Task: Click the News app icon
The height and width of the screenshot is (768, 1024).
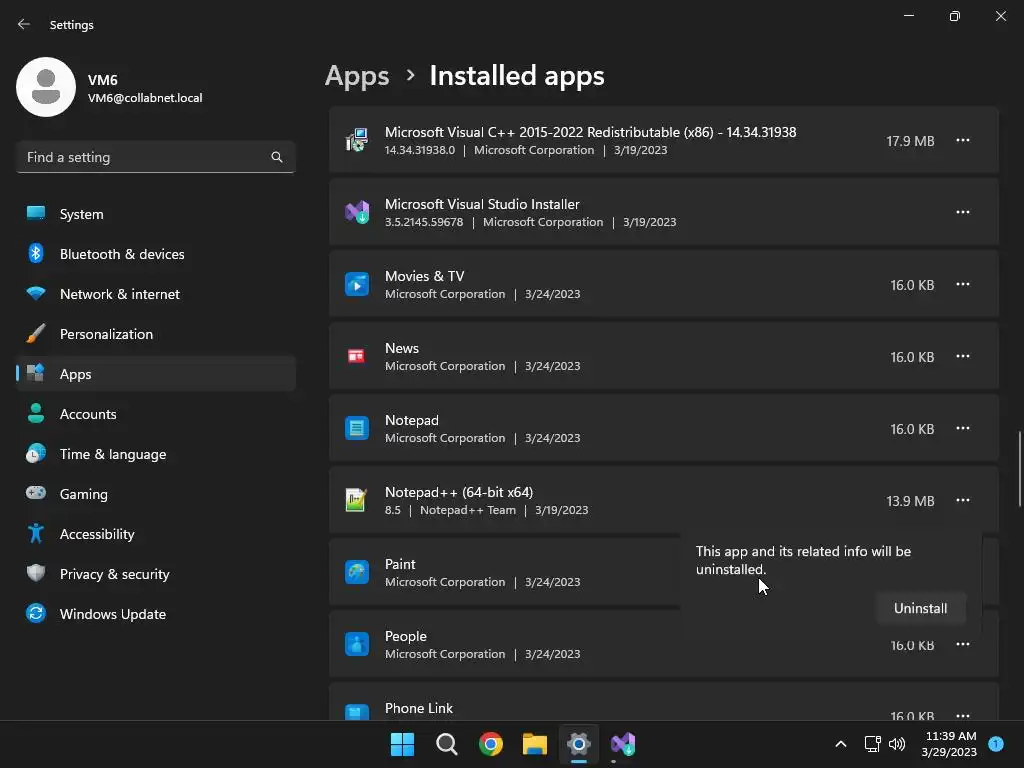Action: 357,356
